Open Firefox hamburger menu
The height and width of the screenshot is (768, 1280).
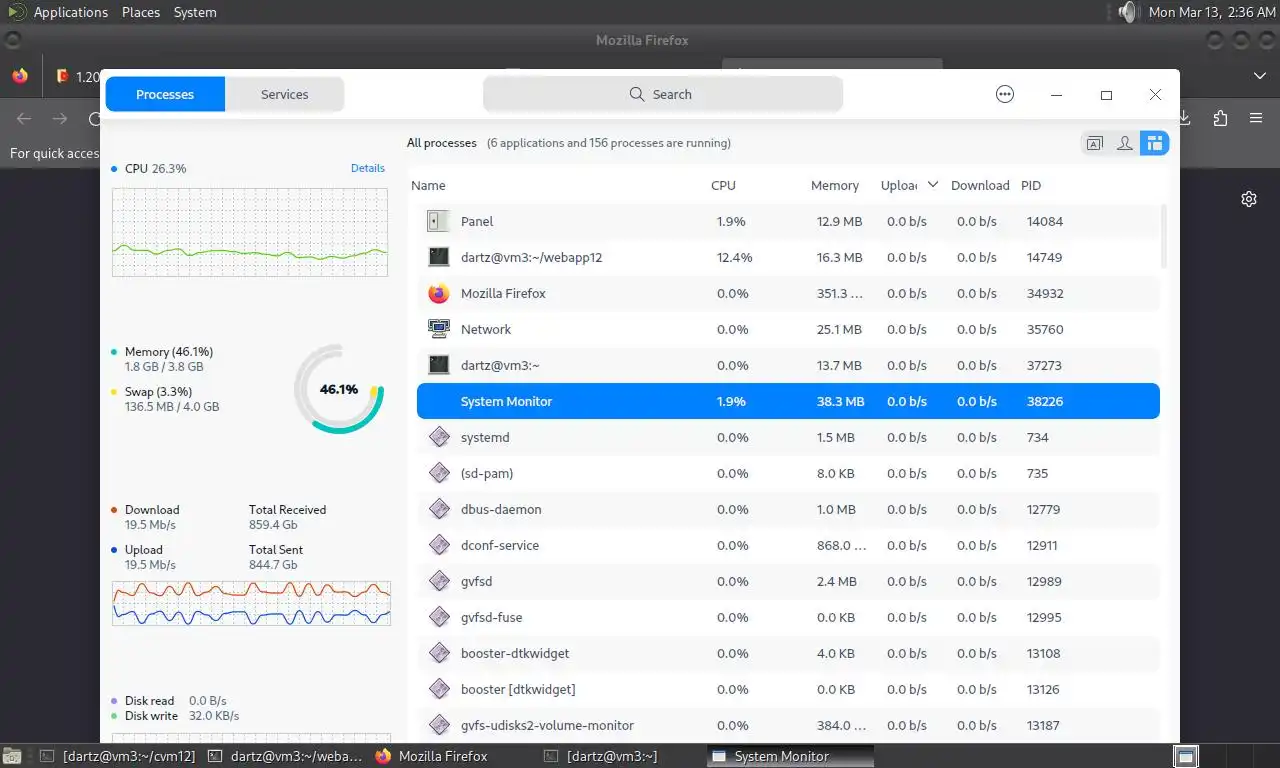(x=1256, y=118)
